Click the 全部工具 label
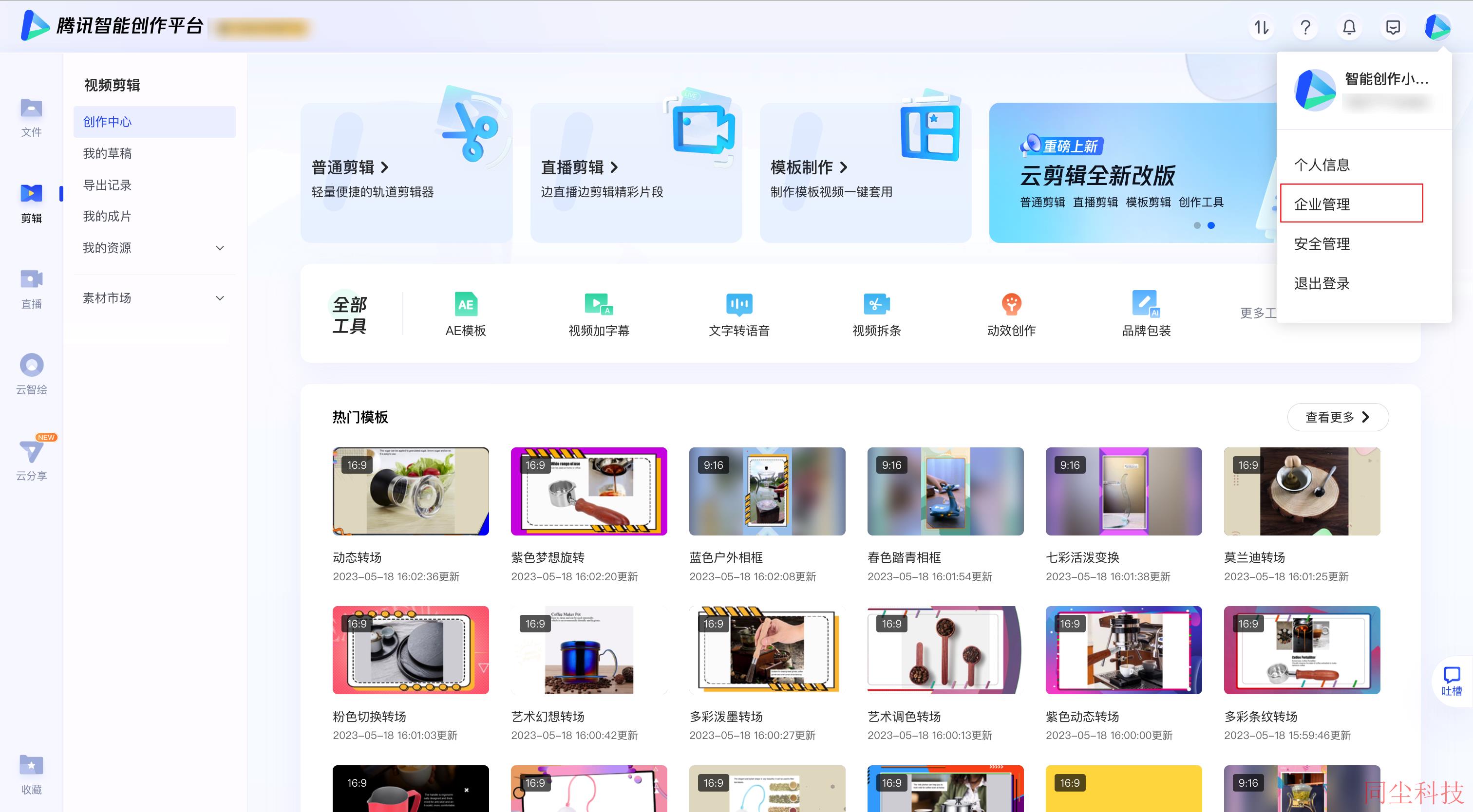 coord(349,314)
